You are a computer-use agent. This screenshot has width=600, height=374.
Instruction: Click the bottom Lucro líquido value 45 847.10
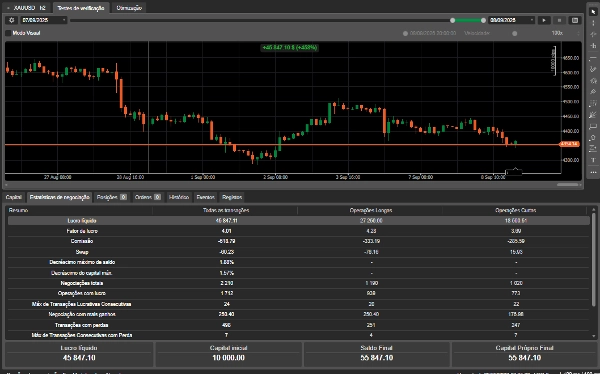click(x=79, y=358)
